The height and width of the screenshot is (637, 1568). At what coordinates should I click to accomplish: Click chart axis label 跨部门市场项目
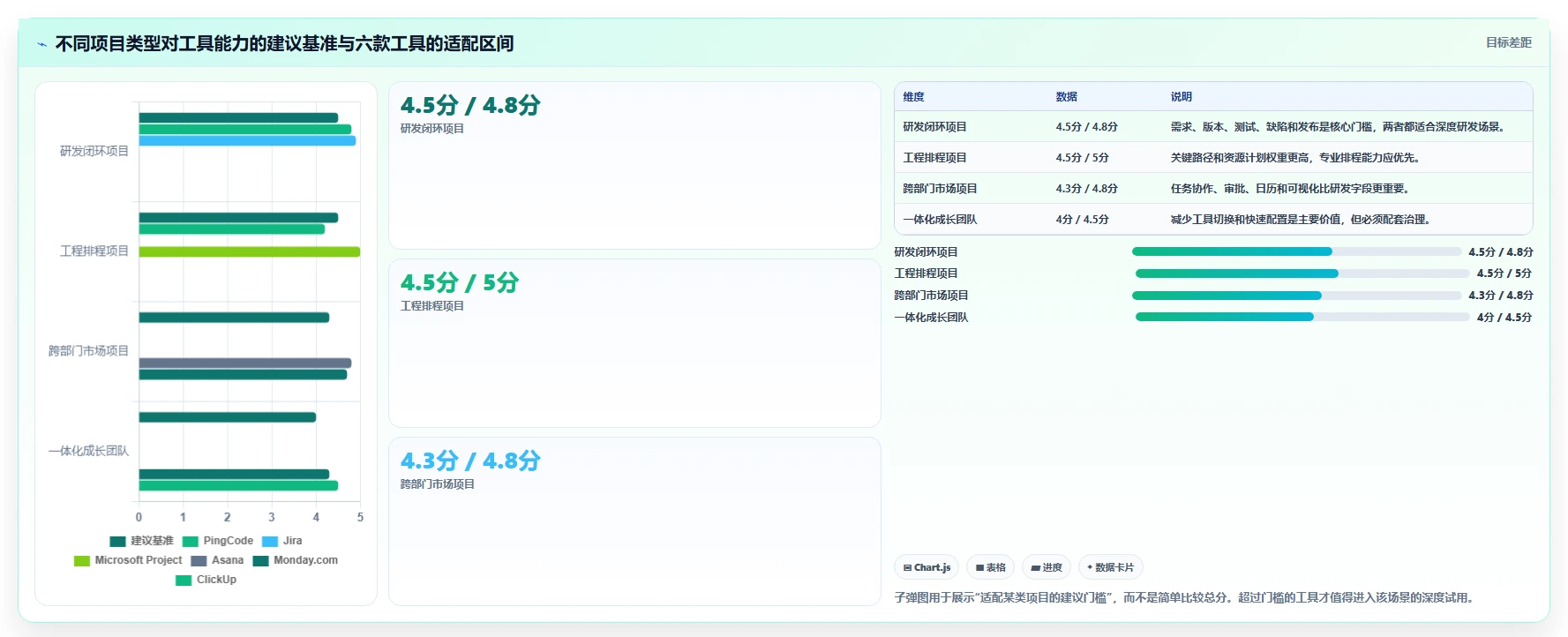(x=89, y=351)
